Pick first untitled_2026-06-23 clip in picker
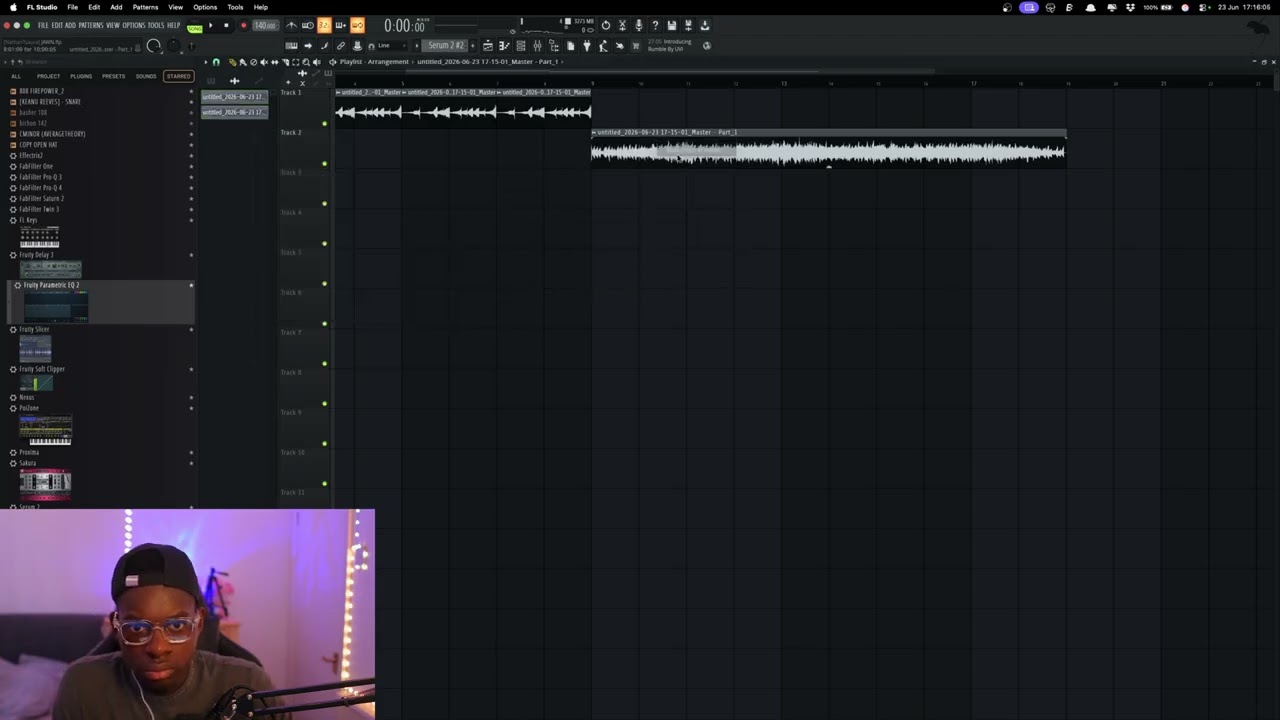 click(234, 97)
